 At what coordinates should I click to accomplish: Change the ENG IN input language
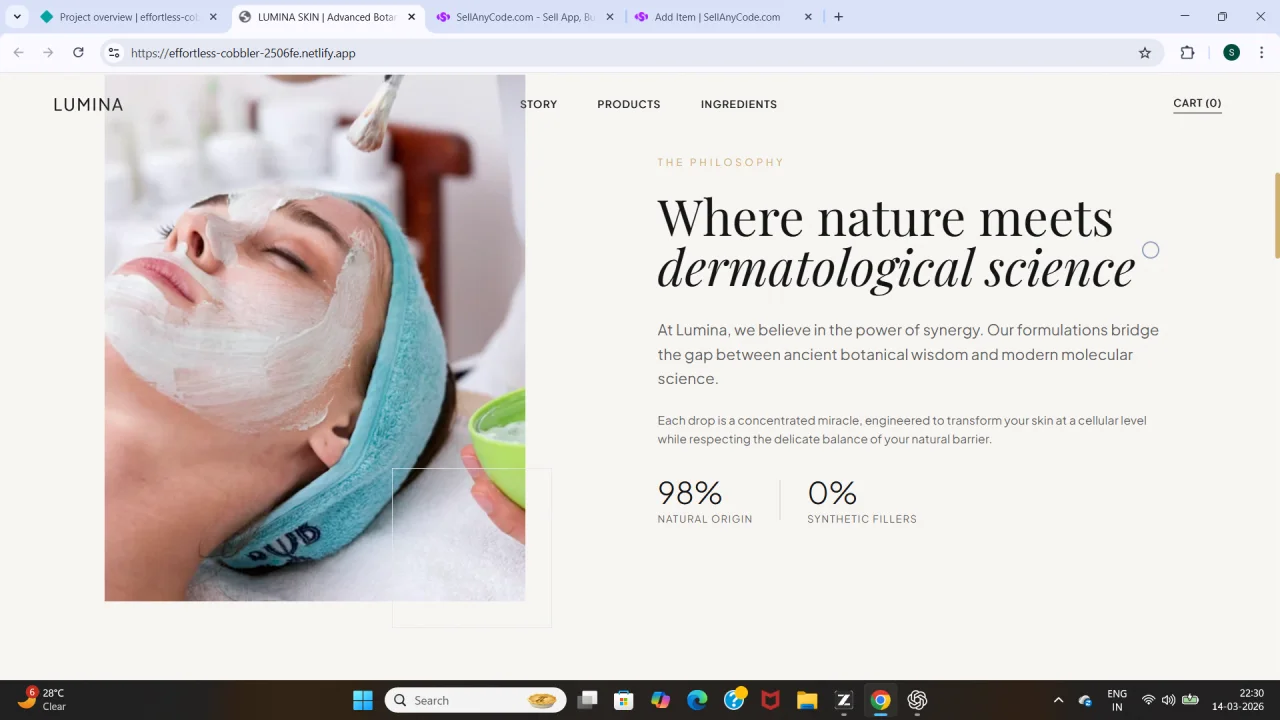pos(1117,700)
